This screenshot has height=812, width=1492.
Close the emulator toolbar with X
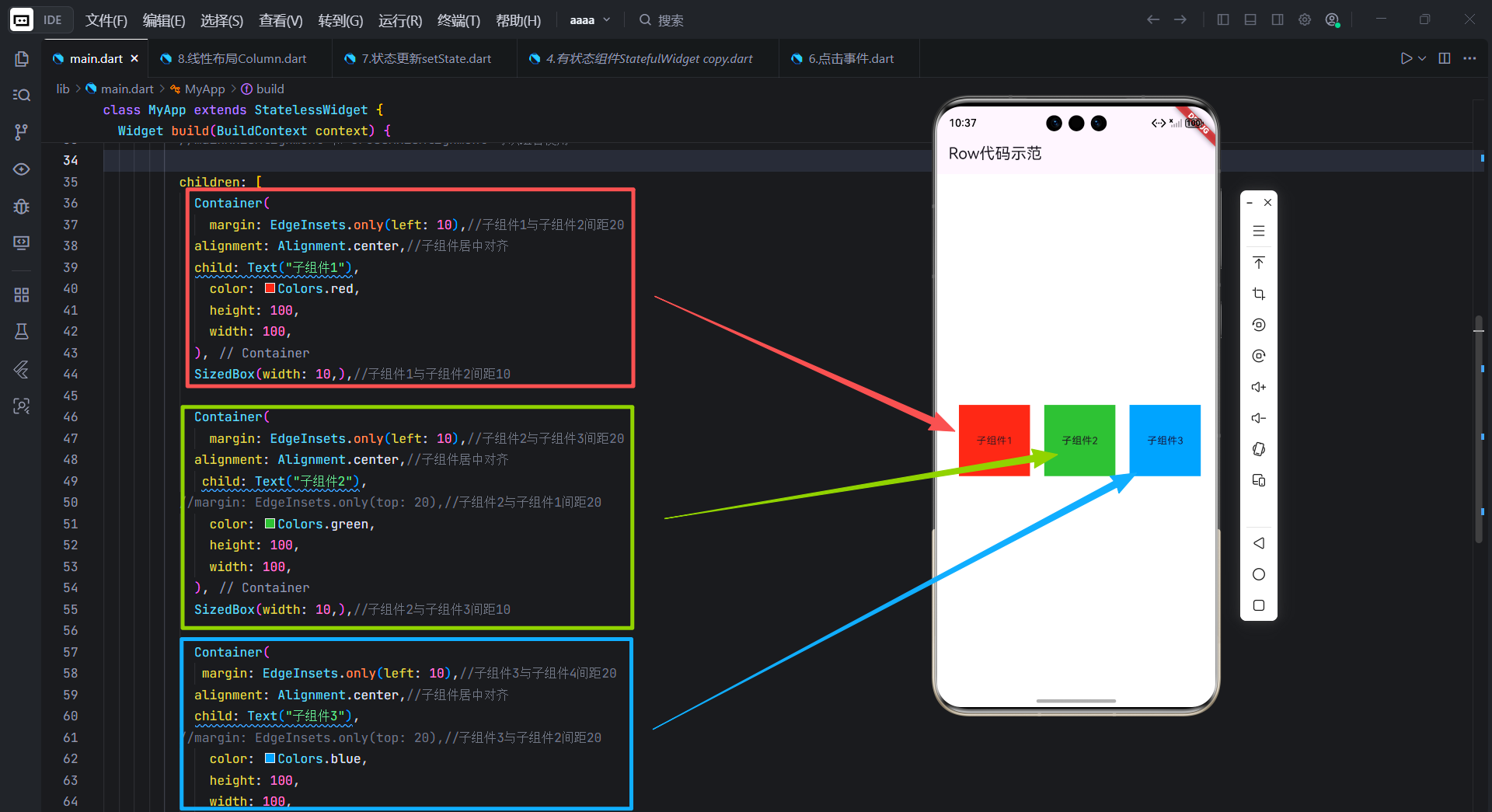(1267, 203)
